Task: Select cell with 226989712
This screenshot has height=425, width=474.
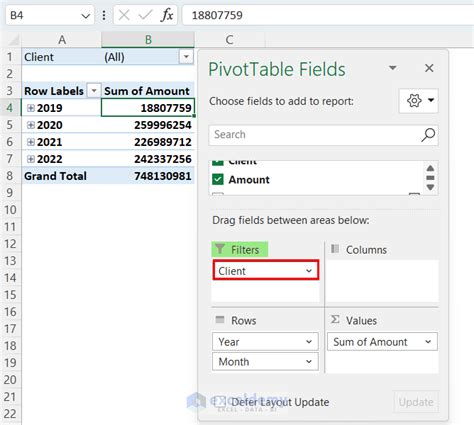Action: click(148, 142)
